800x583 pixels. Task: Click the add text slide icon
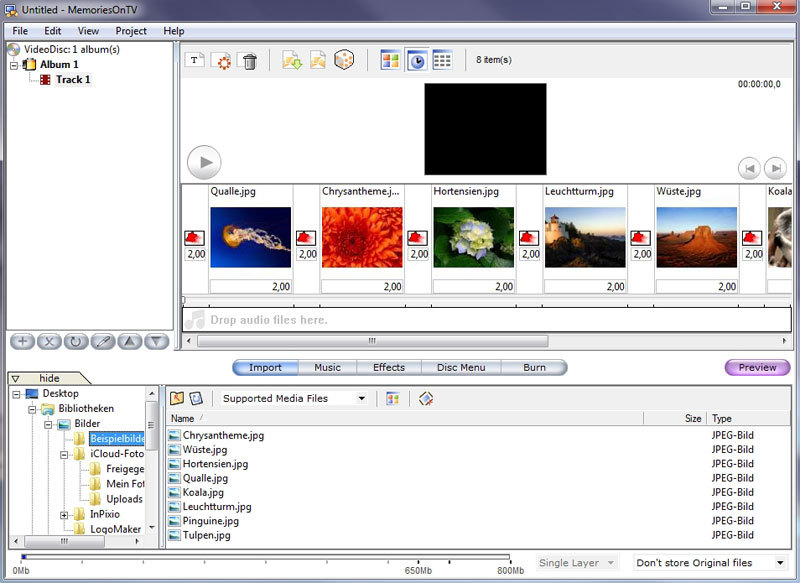(x=196, y=61)
